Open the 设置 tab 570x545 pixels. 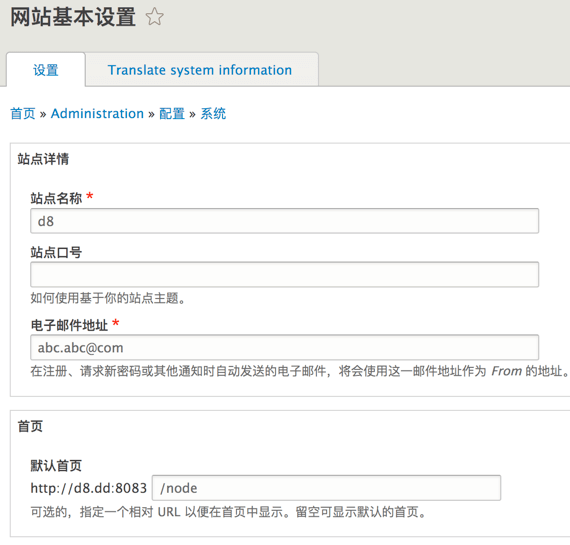point(46,70)
